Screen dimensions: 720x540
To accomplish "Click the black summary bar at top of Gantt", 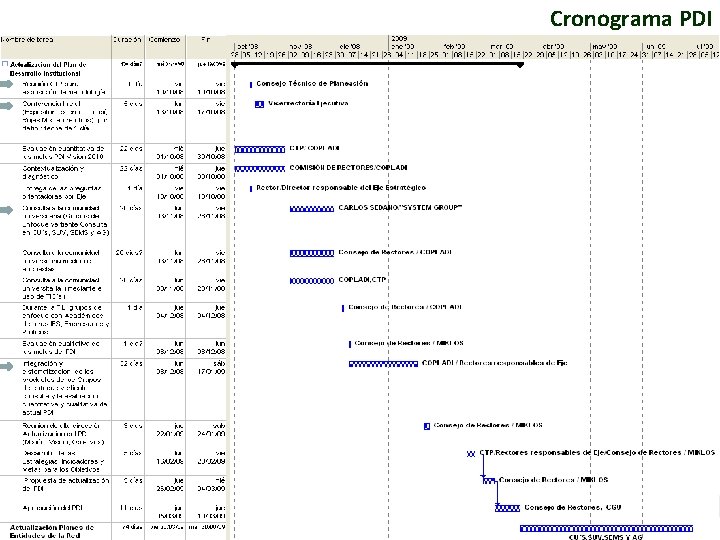I will [377, 65].
